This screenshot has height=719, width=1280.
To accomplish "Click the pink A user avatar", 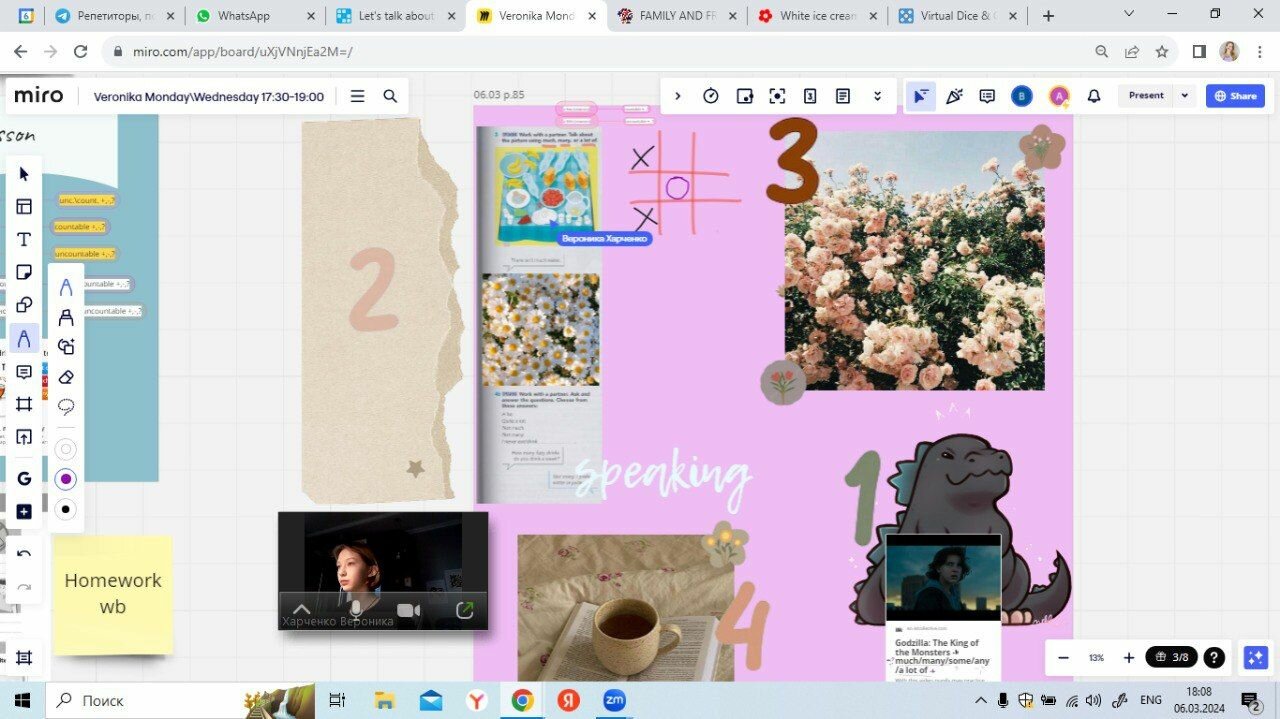I will (x=1058, y=96).
